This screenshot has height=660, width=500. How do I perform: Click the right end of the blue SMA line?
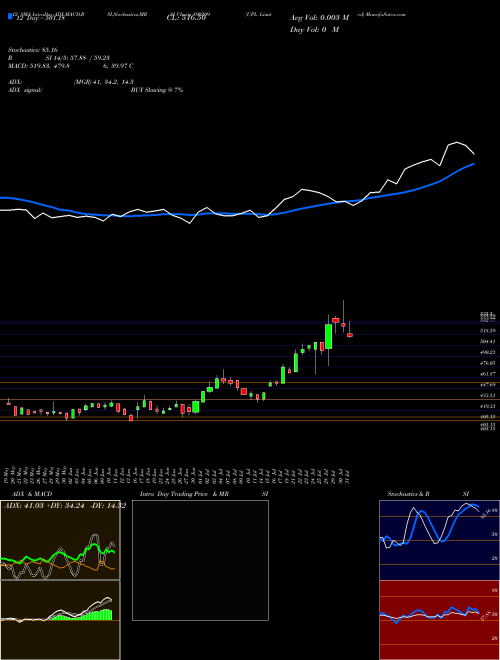[474, 163]
